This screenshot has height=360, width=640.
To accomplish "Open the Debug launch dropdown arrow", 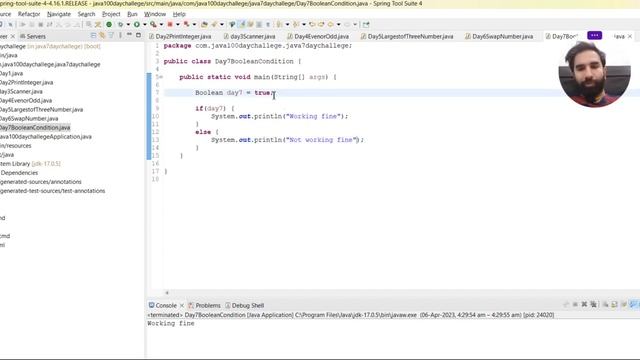I will click(128, 24).
